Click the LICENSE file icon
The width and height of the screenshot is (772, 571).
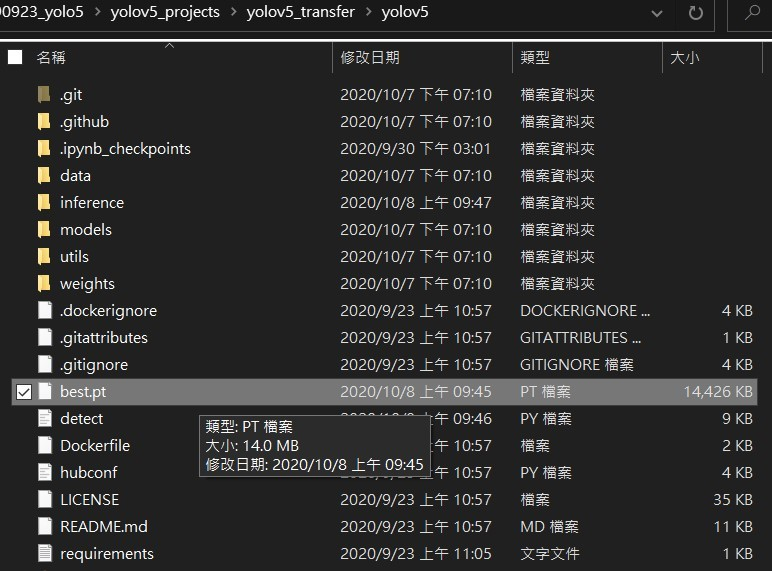45,500
